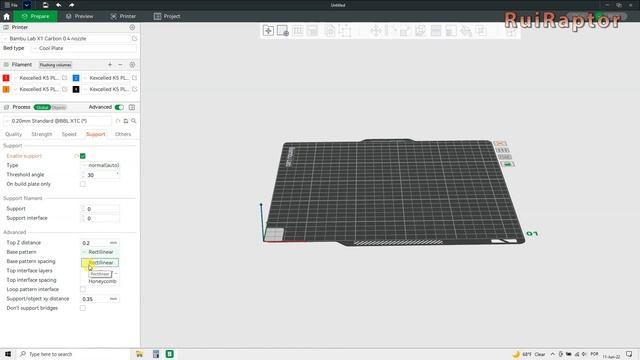Open the support Type normal(auto) dropdown

pos(100,165)
